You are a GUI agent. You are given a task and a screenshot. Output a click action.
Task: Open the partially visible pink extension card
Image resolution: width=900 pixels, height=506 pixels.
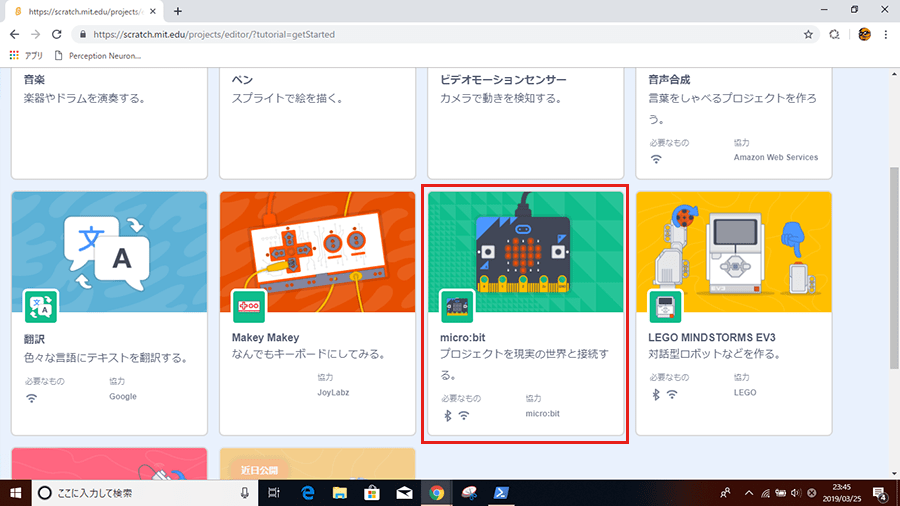click(109, 464)
